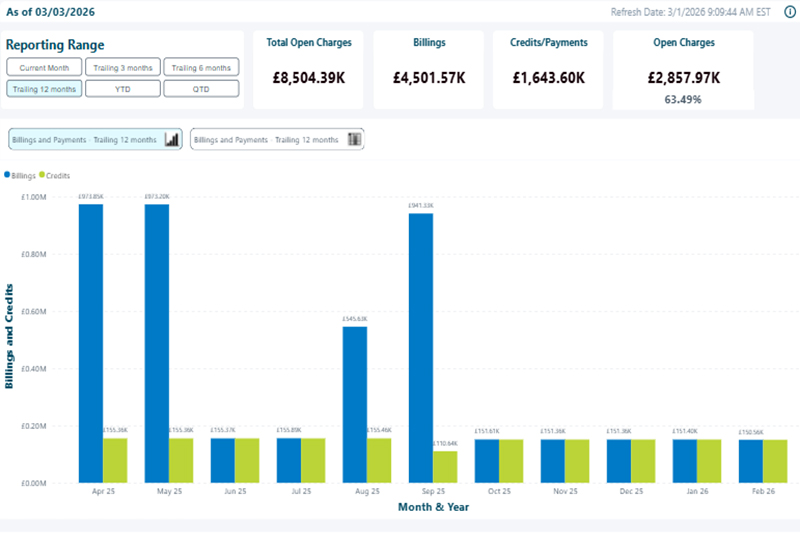800x533 pixels.
Task: Choose the QTD reporting range
Action: (201, 88)
